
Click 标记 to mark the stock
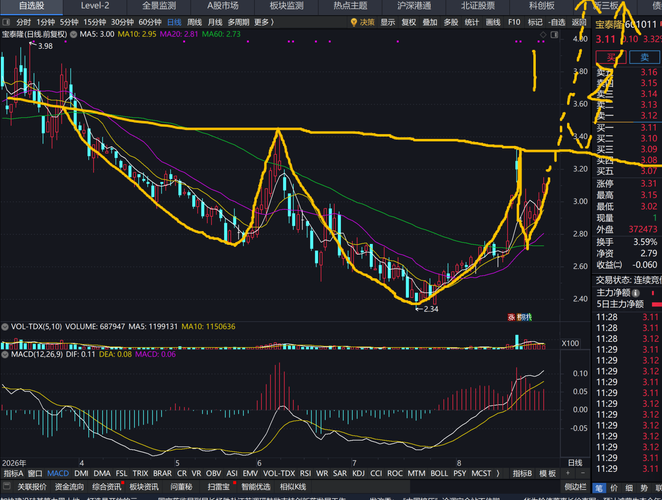[x=535, y=22]
